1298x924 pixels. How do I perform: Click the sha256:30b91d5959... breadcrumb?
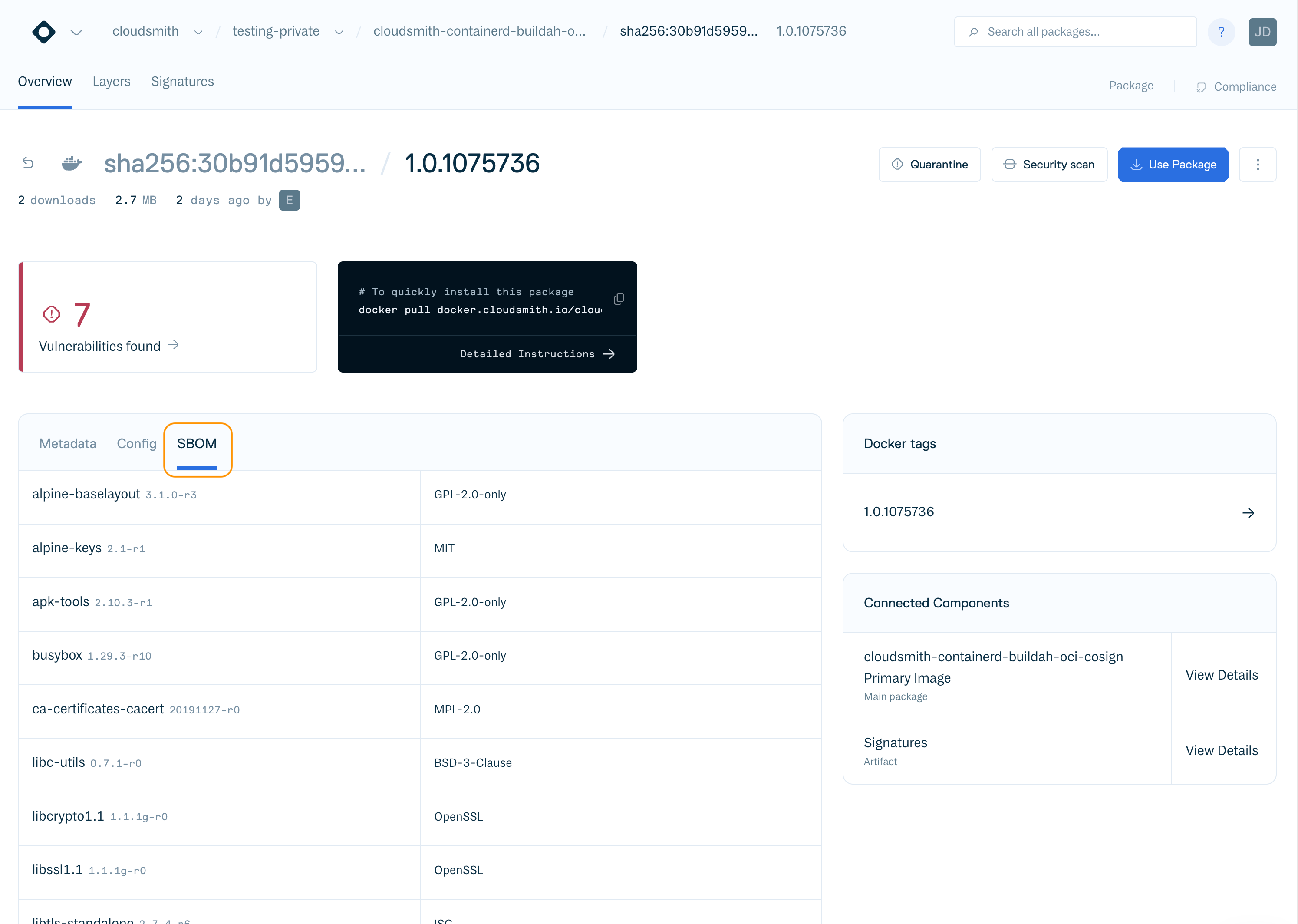click(688, 31)
